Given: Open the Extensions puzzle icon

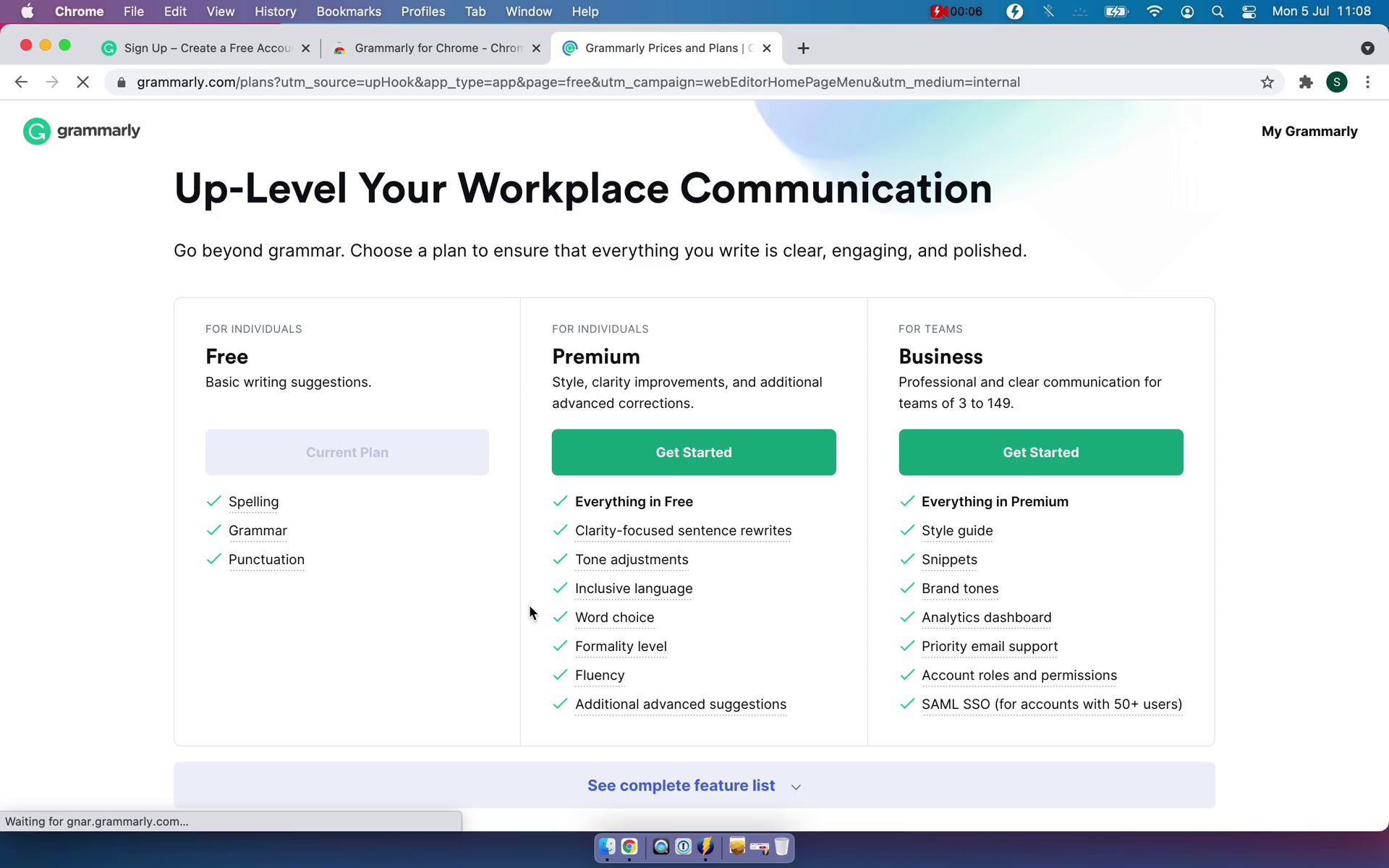Looking at the screenshot, I should point(1305,82).
